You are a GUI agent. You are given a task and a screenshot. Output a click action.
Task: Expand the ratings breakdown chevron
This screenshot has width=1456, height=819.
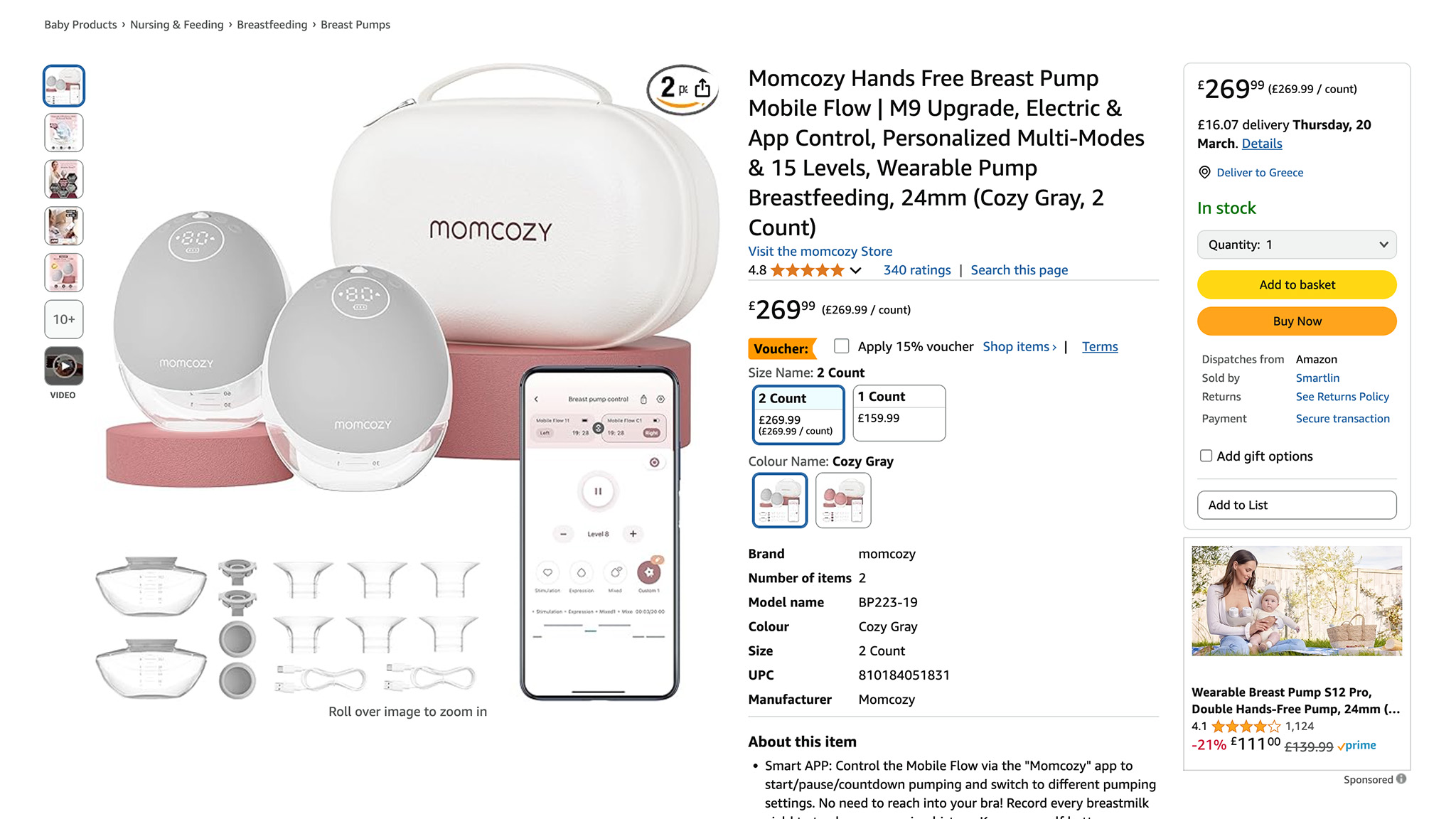point(856,271)
